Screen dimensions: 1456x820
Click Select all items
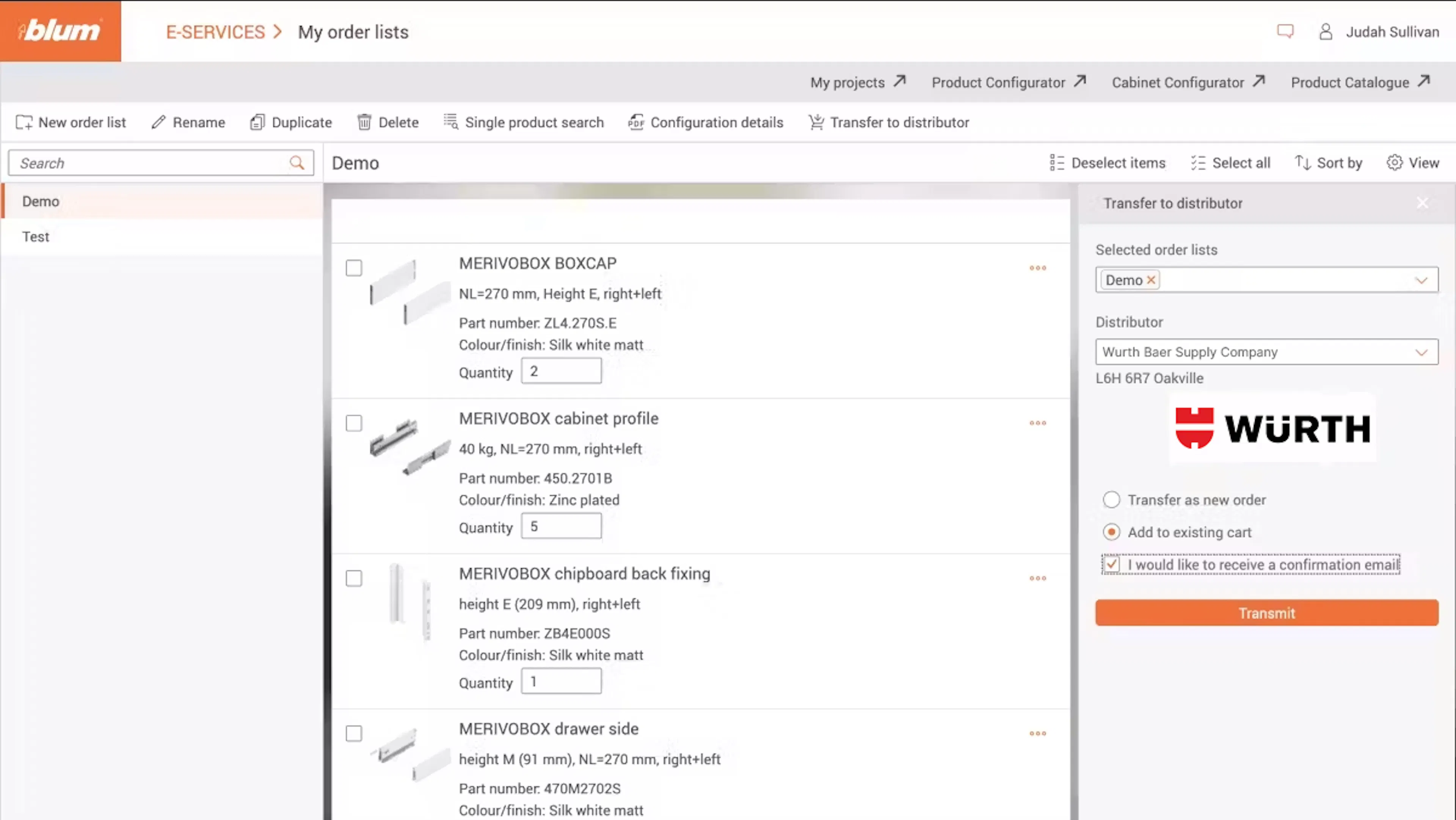[1230, 163]
